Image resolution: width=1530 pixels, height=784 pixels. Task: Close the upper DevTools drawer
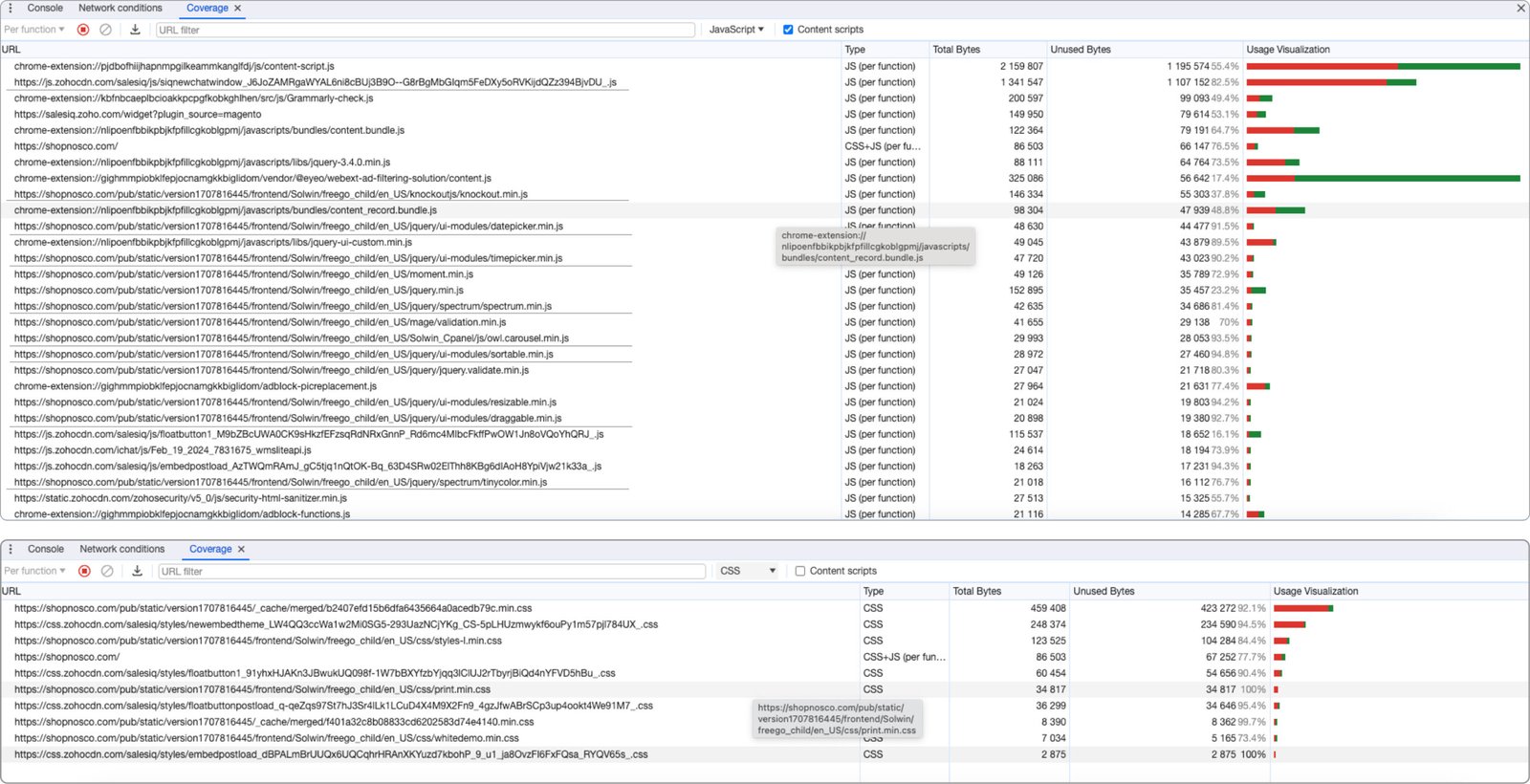[x=1520, y=8]
